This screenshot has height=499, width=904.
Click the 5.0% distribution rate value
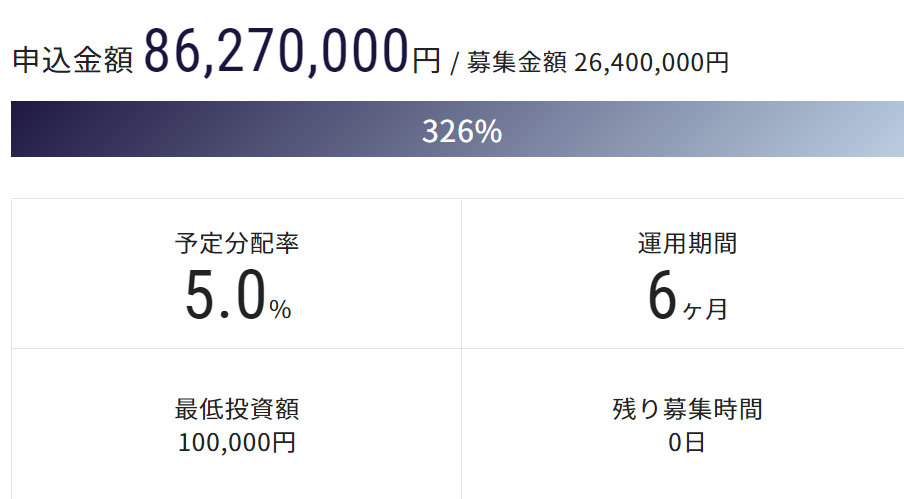237,297
